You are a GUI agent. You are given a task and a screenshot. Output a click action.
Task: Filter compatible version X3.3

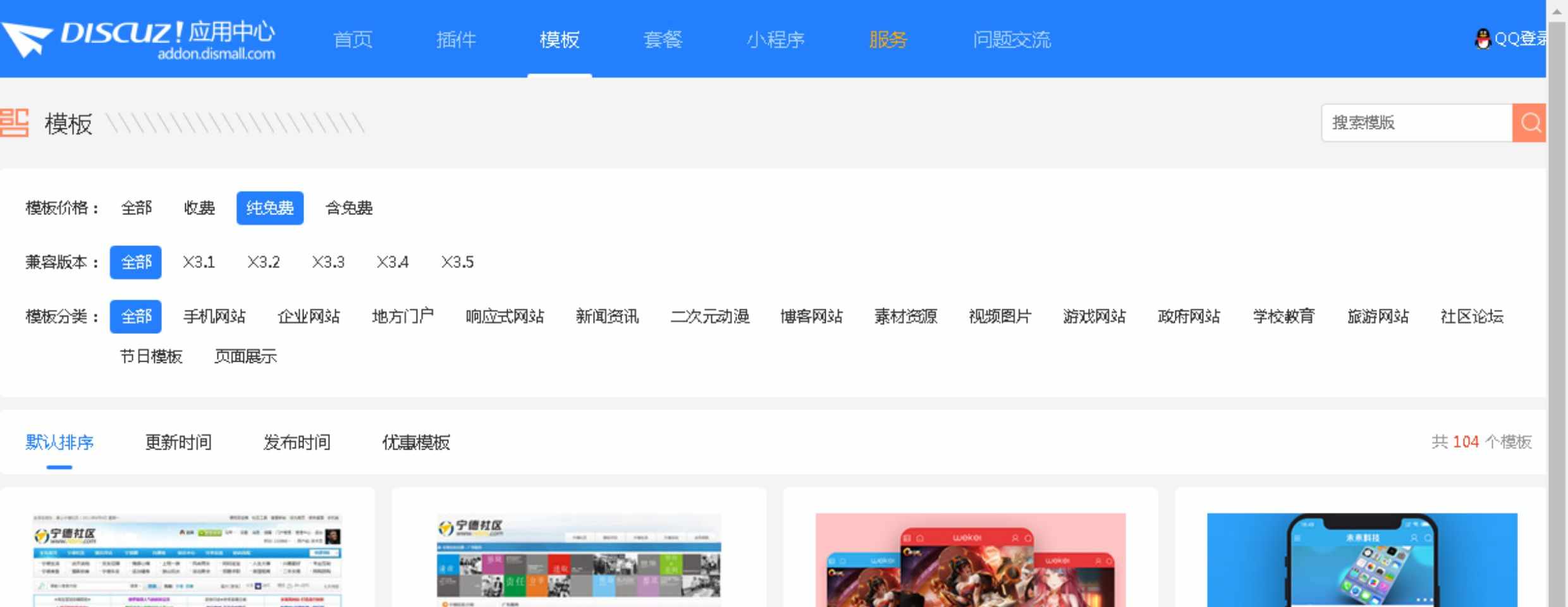[328, 262]
